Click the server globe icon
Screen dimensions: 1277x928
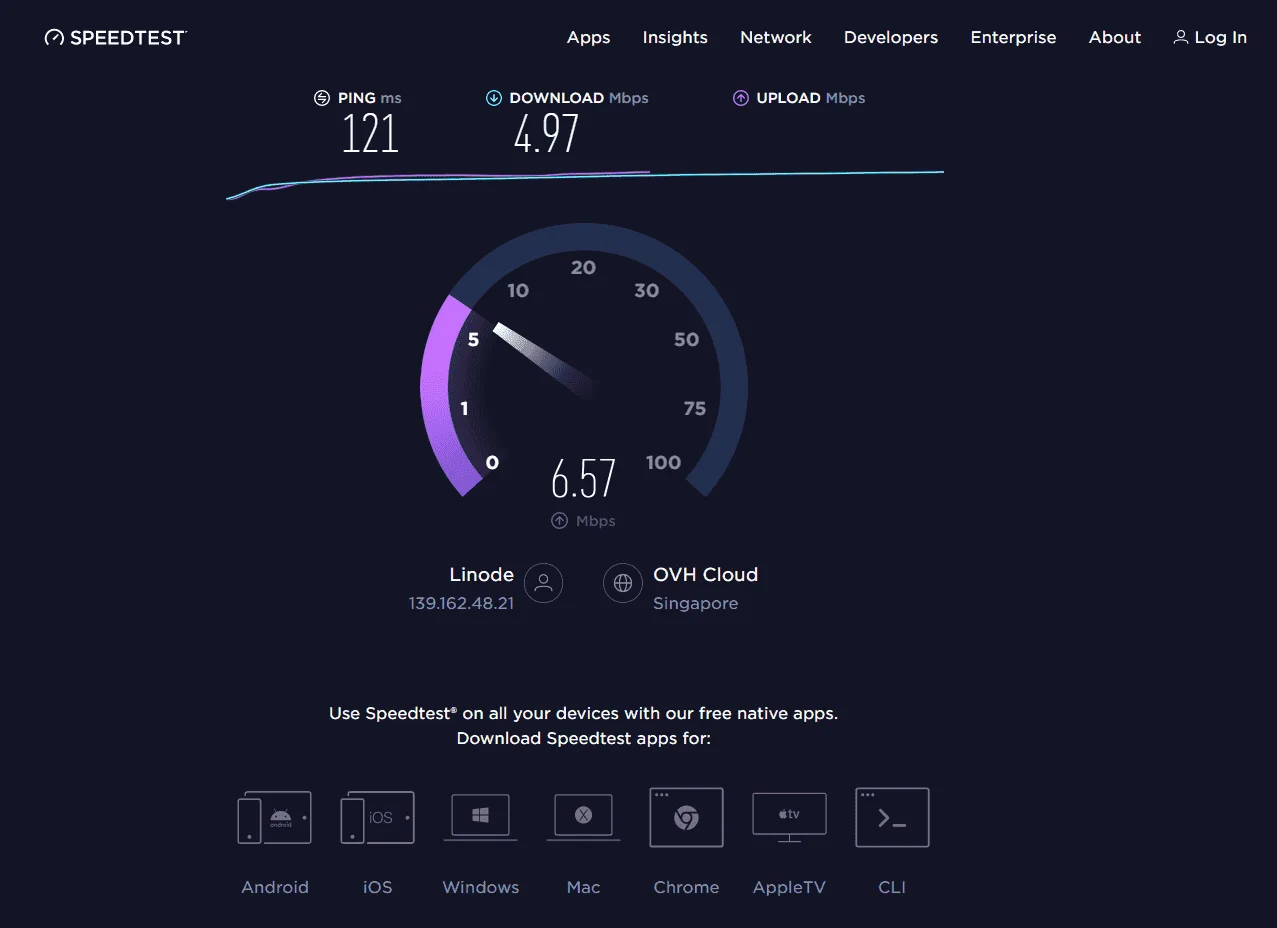coord(623,583)
